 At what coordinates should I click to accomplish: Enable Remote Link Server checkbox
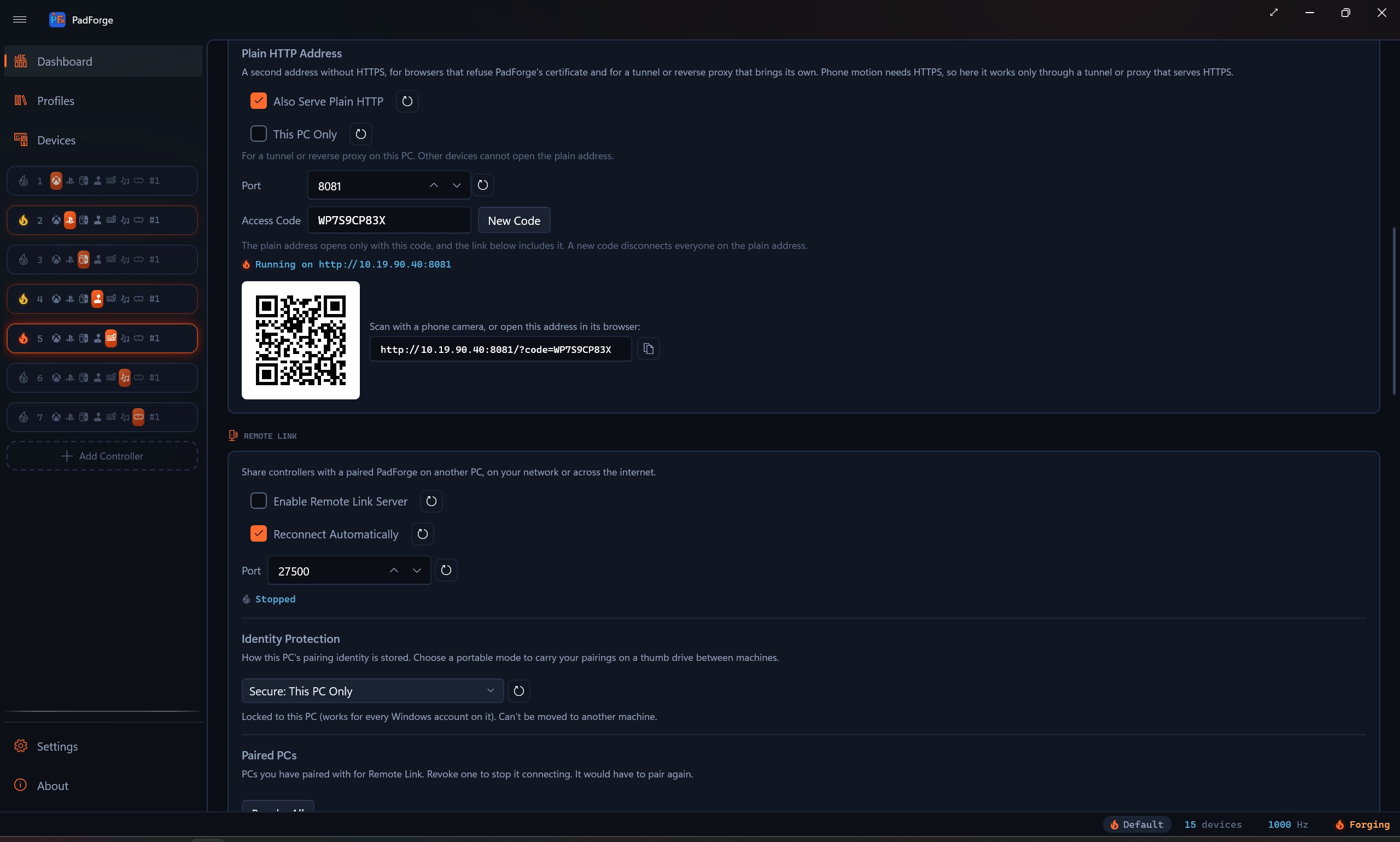(259, 501)
